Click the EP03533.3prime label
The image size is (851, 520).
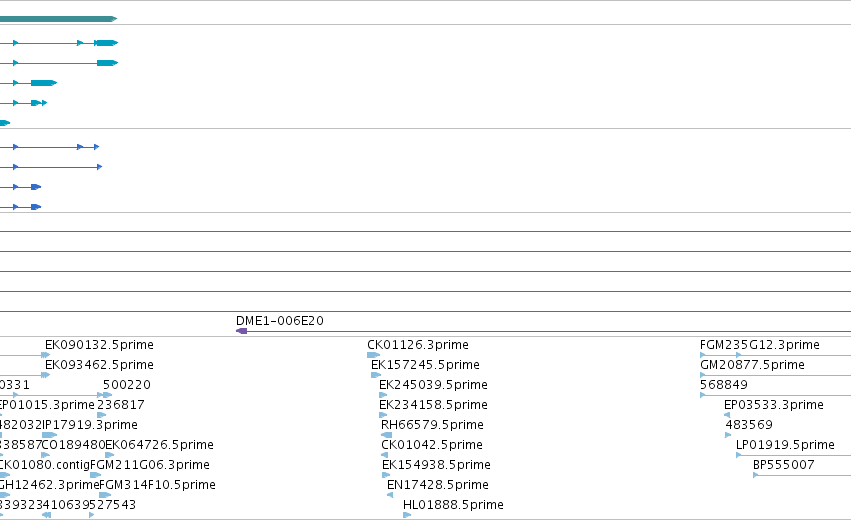tap(774, 405)
